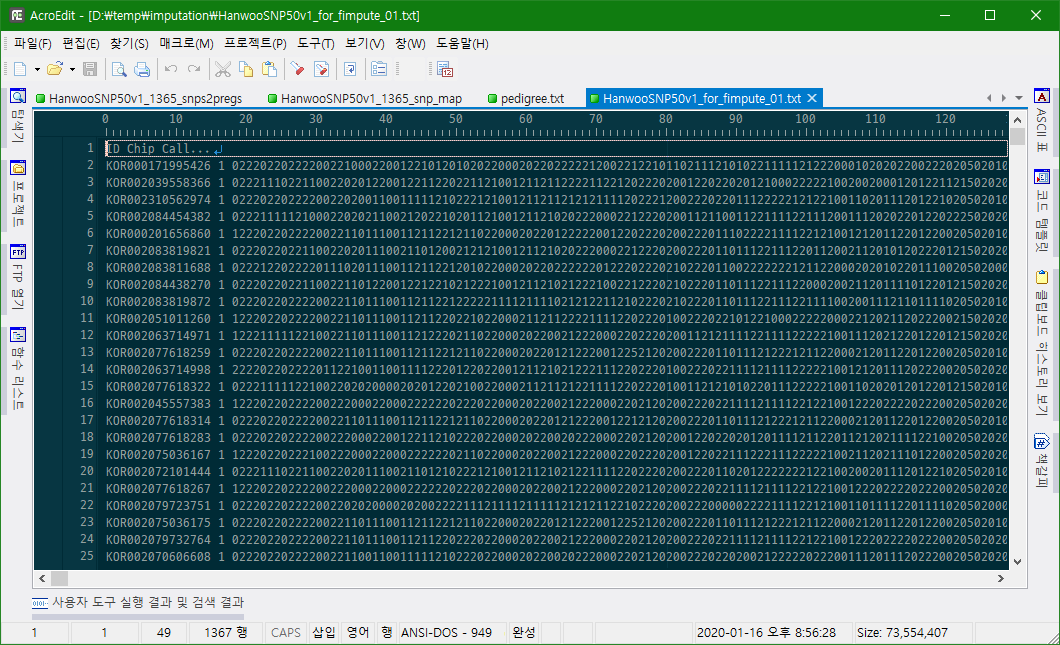Viewport: 1060px width, 645px height.
Task: Click row KOR002070606608
Action: tap(556, 557)
